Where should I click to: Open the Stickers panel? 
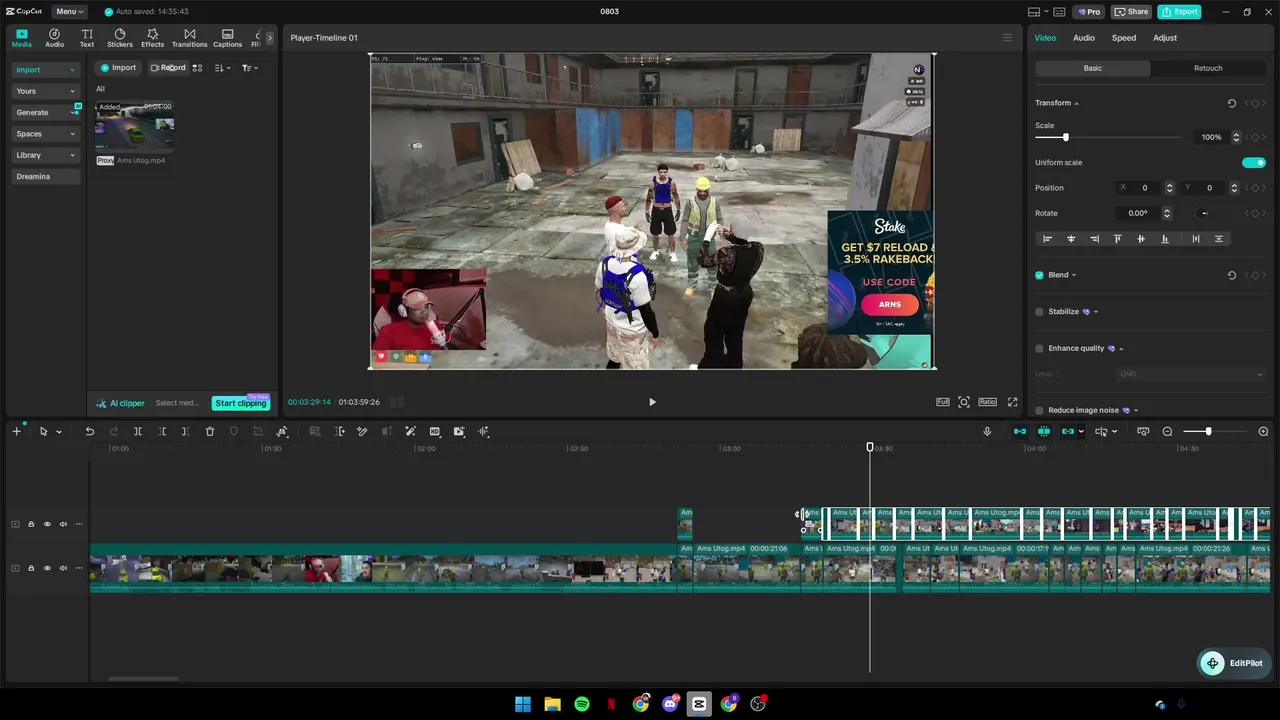pyautogui.click(x=120, y=38)
